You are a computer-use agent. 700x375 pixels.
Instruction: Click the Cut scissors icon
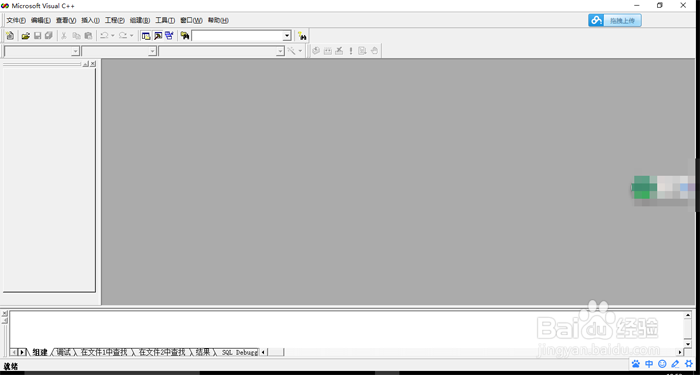point(64,36)
